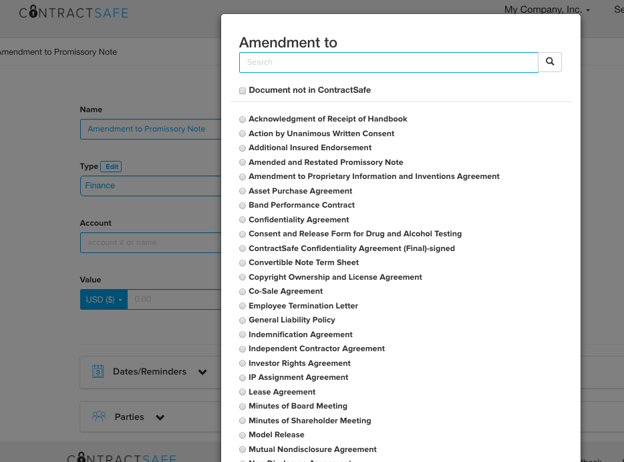This screenshot has height=462, width=624.
Task: Select Minutes of Shareholder Meeting
Action: (x=242, y=421)
